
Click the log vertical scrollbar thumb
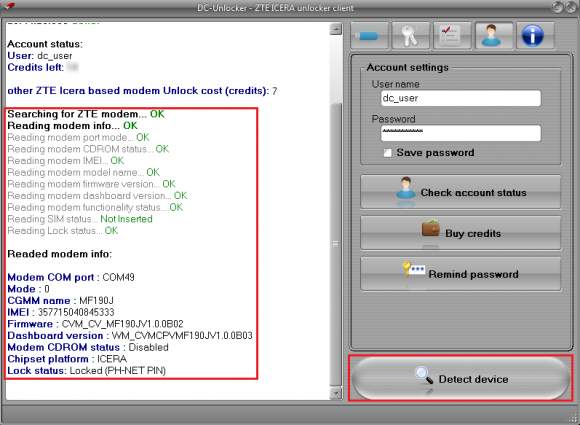[x=335, y=244]
